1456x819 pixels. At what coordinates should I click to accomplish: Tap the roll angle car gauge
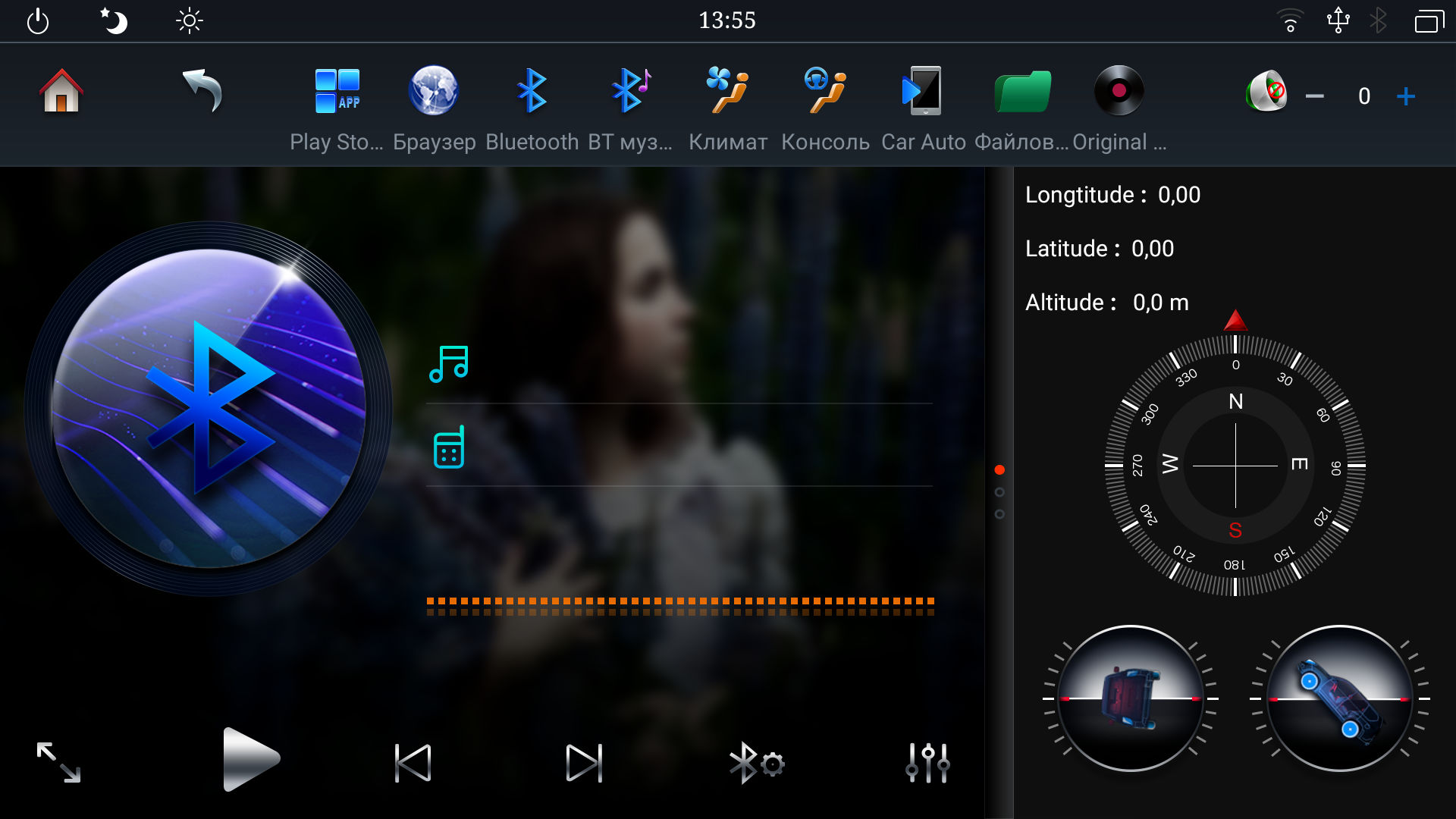(x=1130, y=698)
